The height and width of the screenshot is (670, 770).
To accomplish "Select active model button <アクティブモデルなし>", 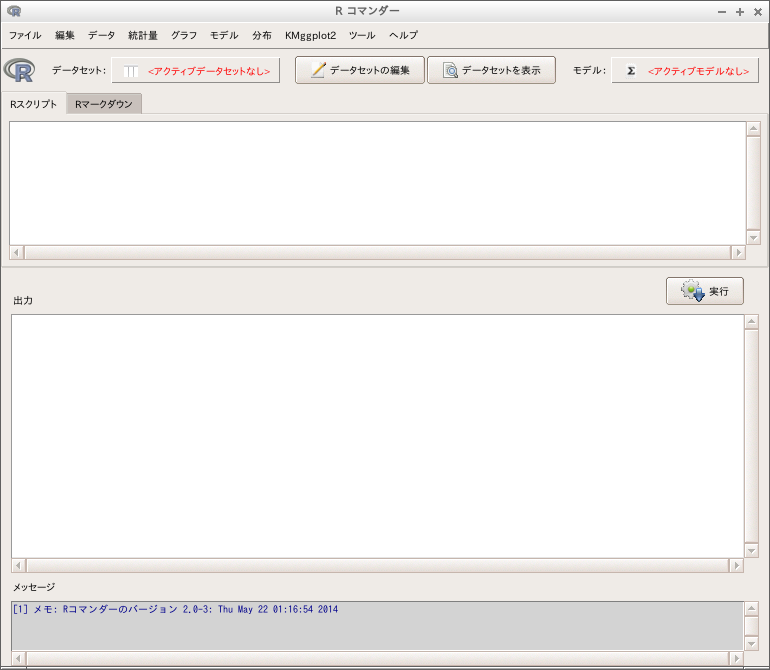I will click(x=685, y=71).
